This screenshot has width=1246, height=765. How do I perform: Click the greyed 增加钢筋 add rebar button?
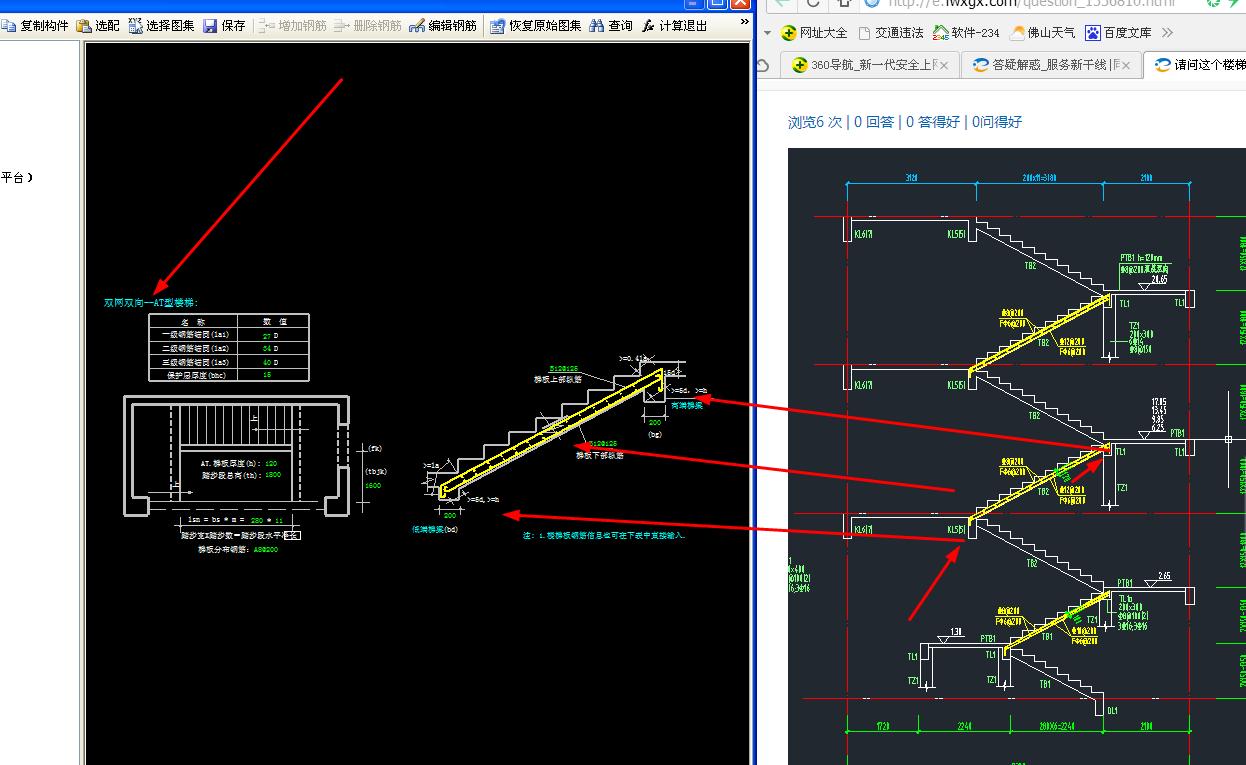(292, 26)
